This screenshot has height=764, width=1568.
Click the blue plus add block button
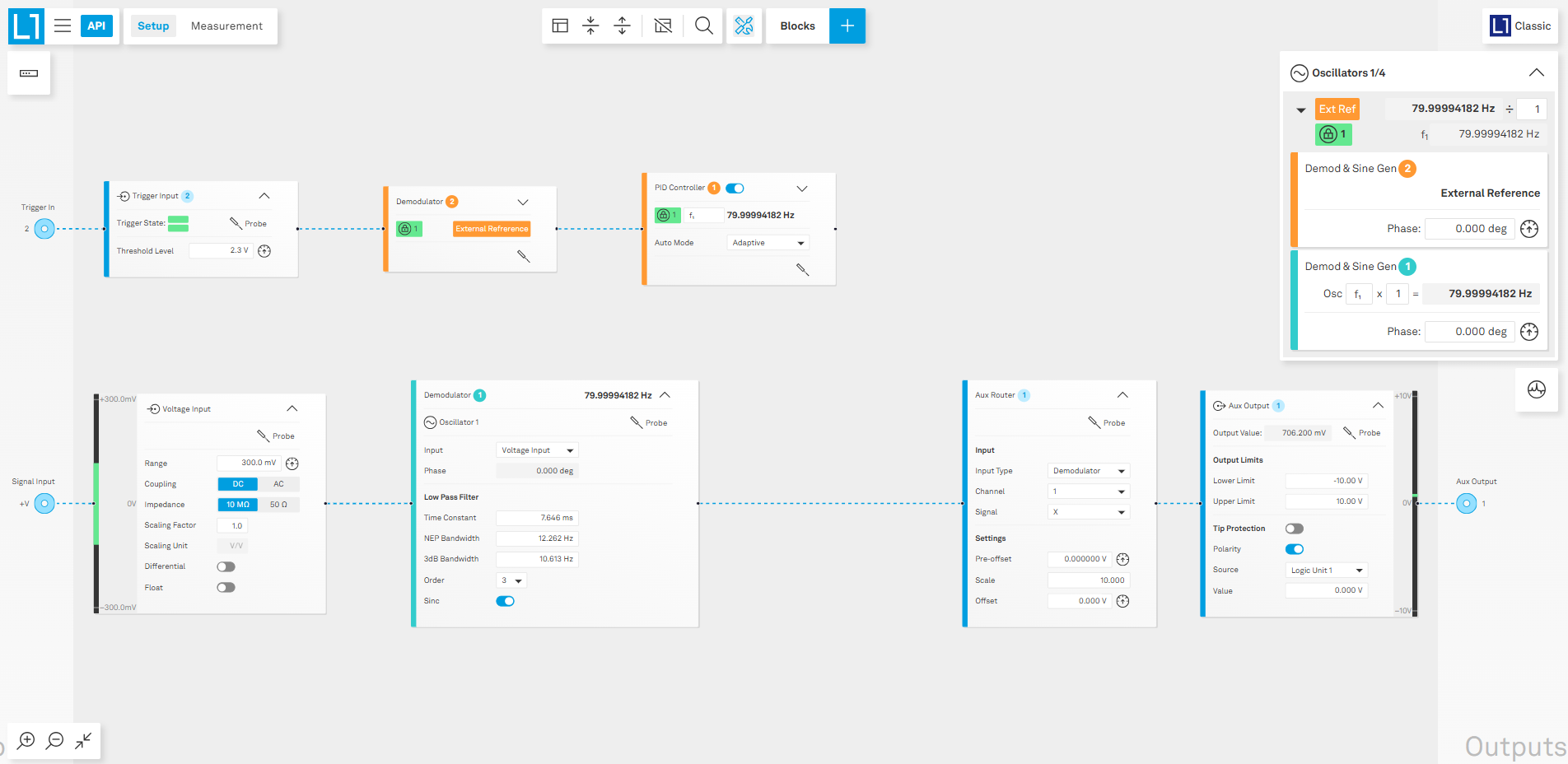(x=847, y=26)
